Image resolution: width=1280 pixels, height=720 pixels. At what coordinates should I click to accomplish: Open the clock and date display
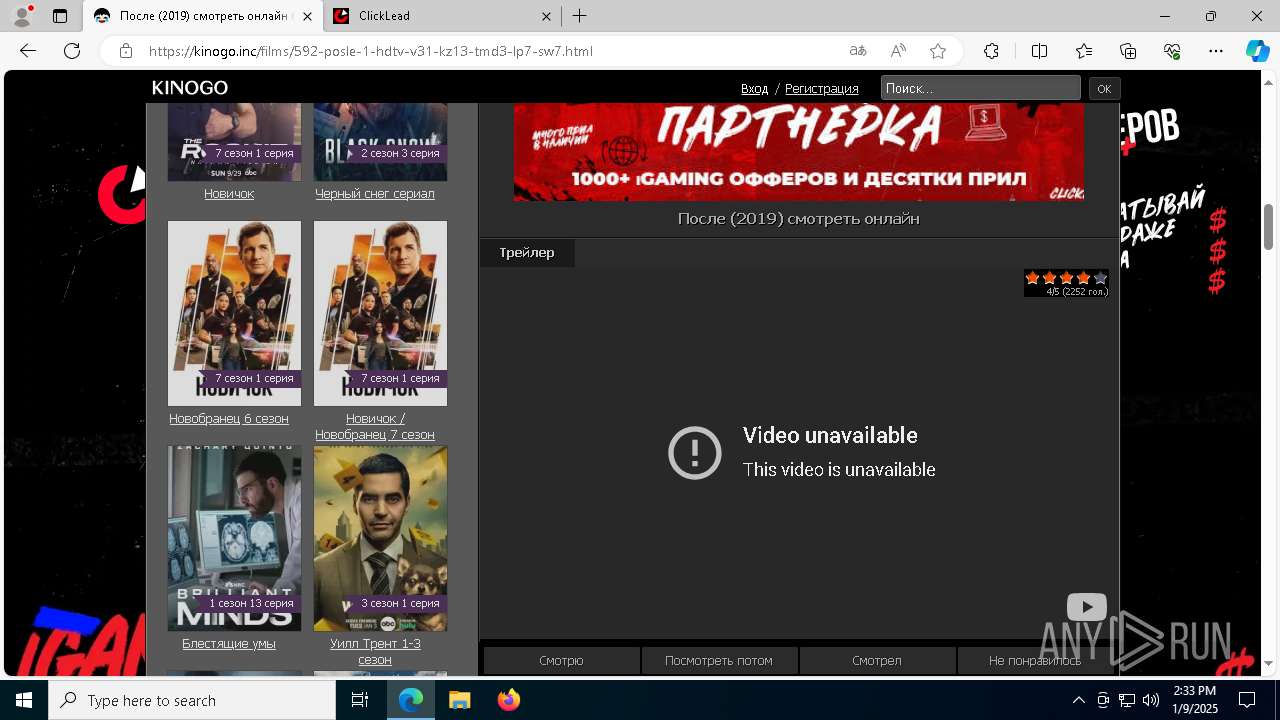[1195, 700]
